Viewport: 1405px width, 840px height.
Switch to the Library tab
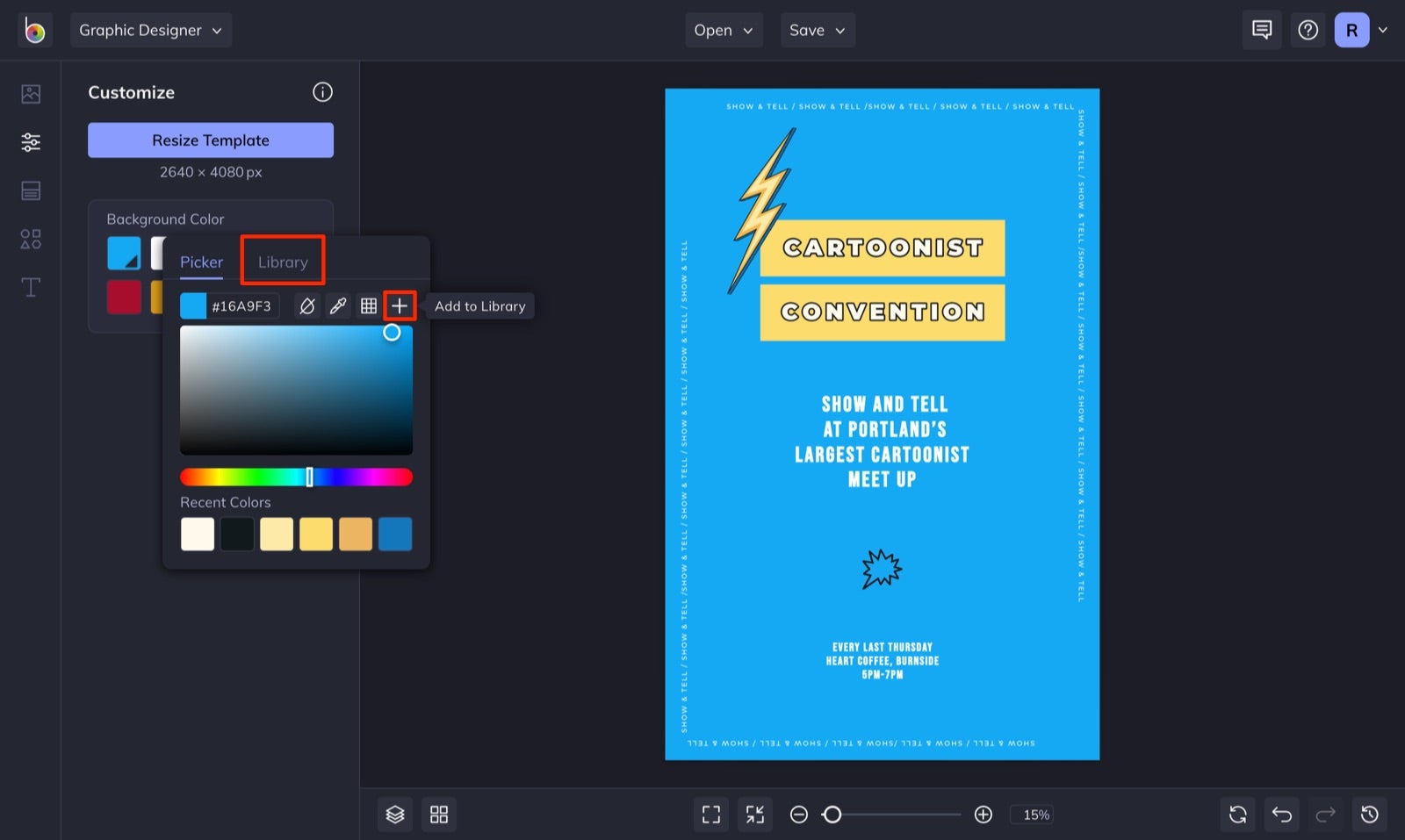pos(283,261)
